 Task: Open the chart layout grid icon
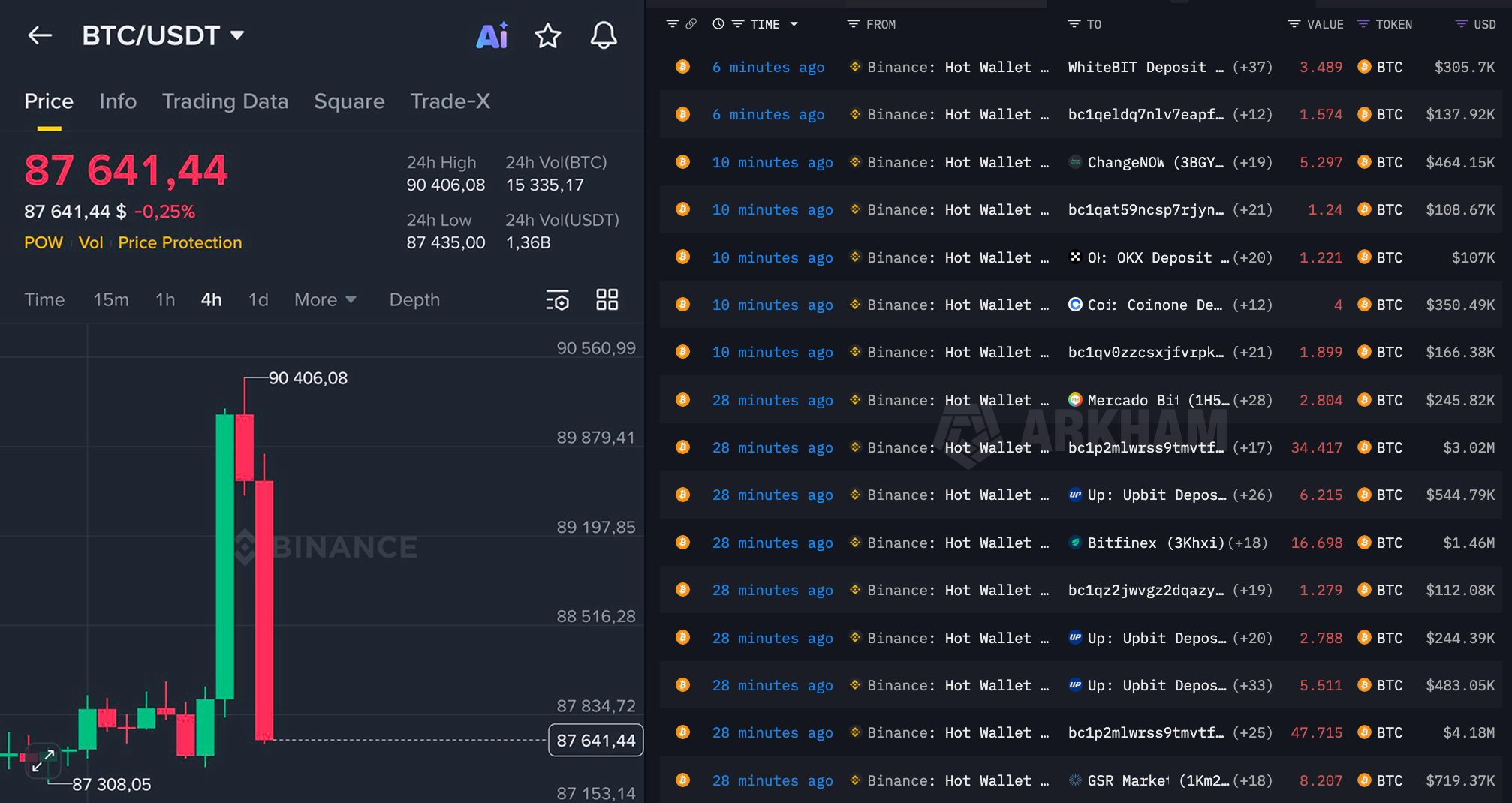point(607,300)
